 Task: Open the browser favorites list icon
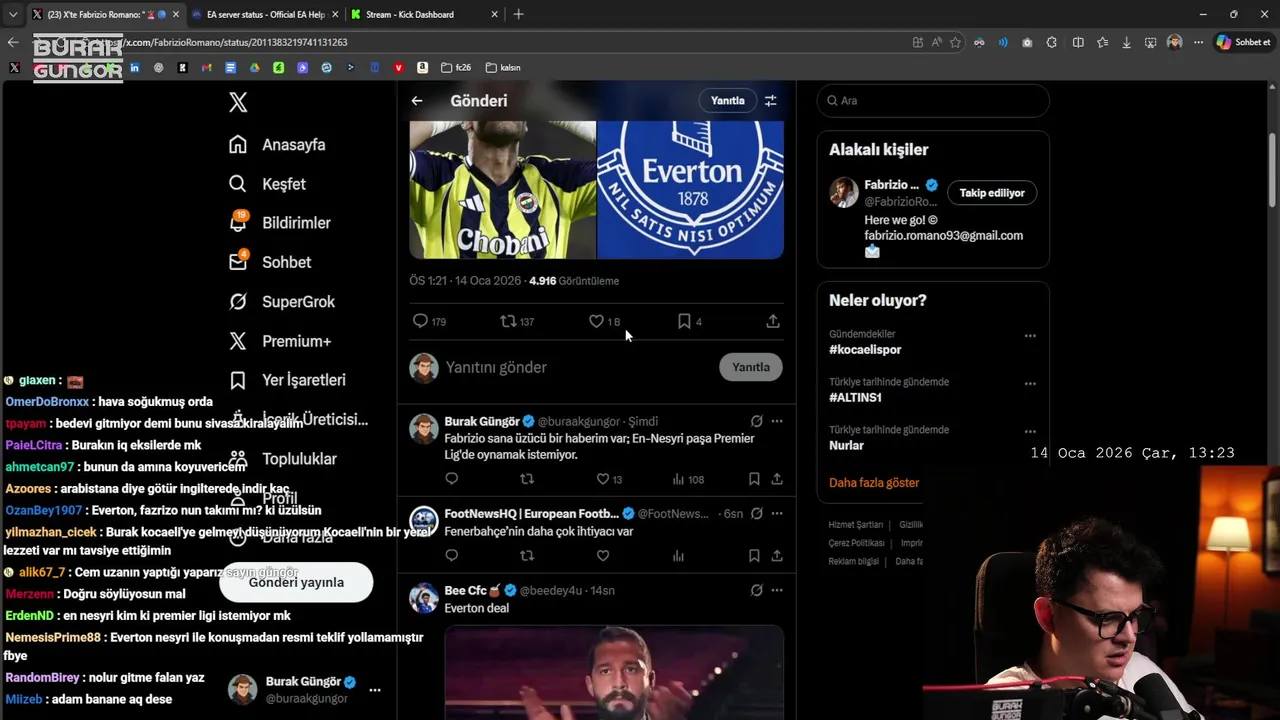[x=1102, y=42]
